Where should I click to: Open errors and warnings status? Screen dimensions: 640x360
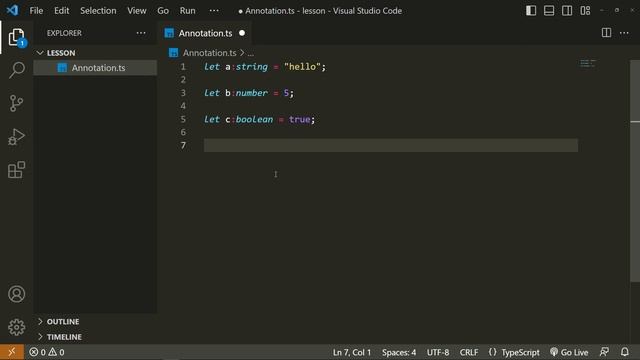(x=47, y=352)
